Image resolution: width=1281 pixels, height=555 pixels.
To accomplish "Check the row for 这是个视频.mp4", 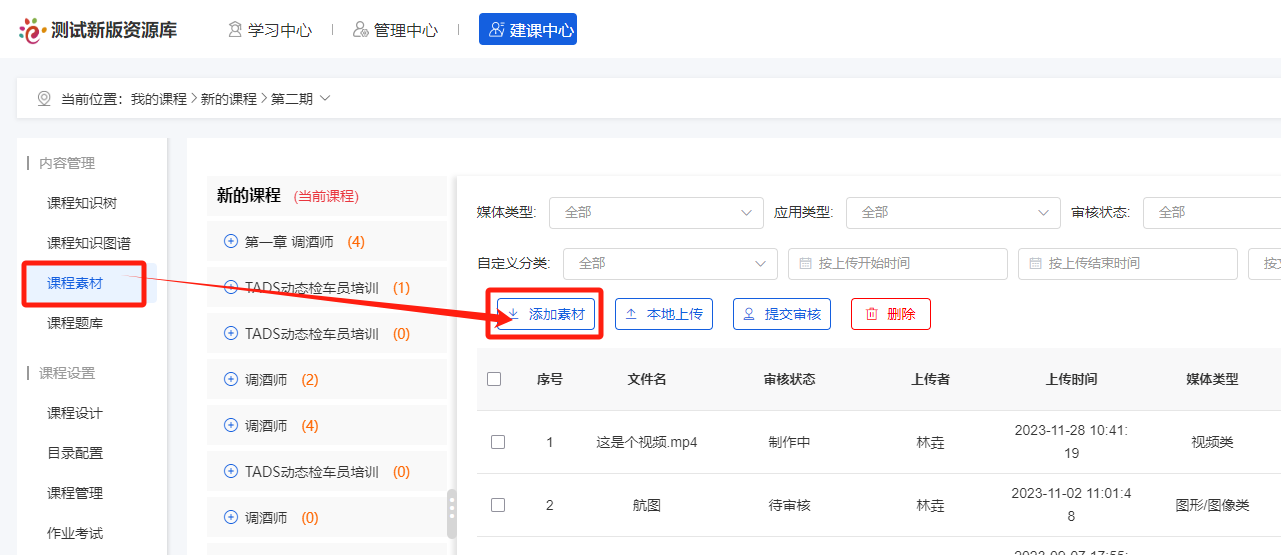I will (498, 442).
